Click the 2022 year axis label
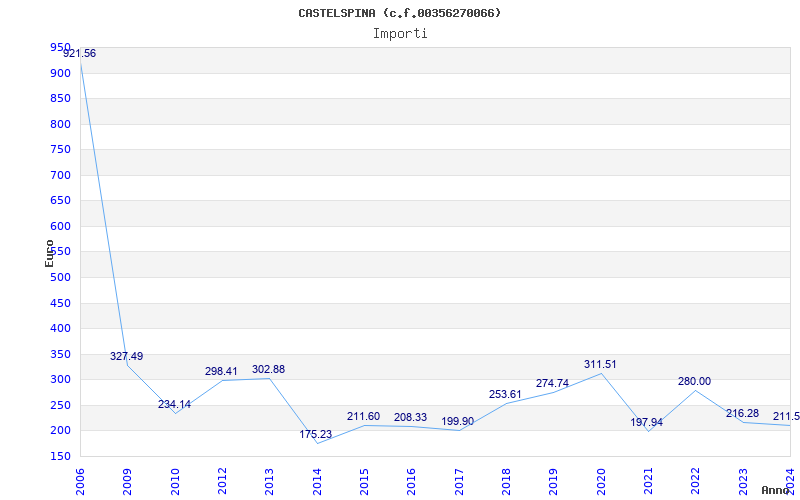 (x=695, y=482)
